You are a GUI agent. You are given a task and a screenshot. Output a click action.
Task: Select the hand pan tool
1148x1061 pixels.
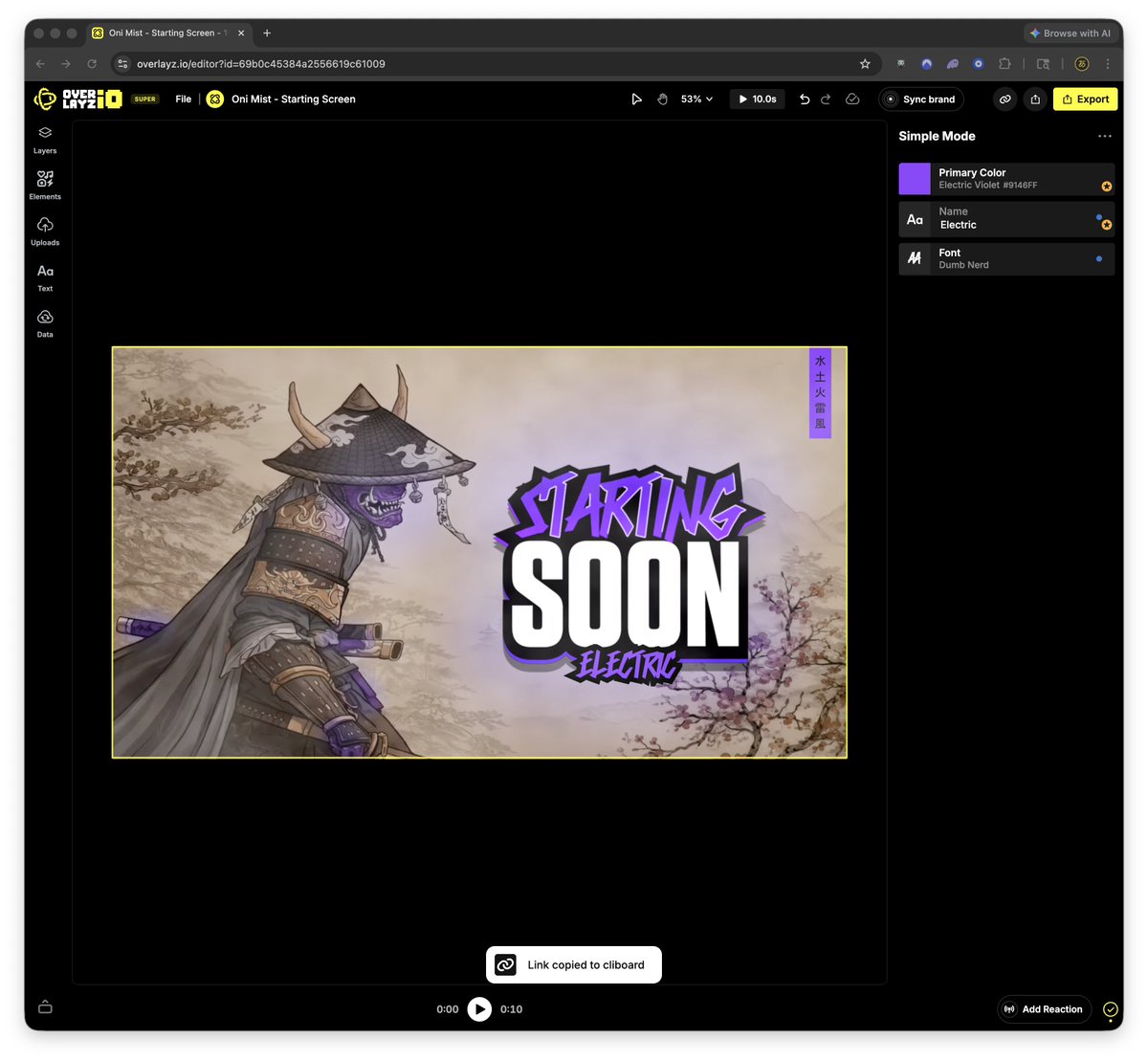(x=662, y=99)
